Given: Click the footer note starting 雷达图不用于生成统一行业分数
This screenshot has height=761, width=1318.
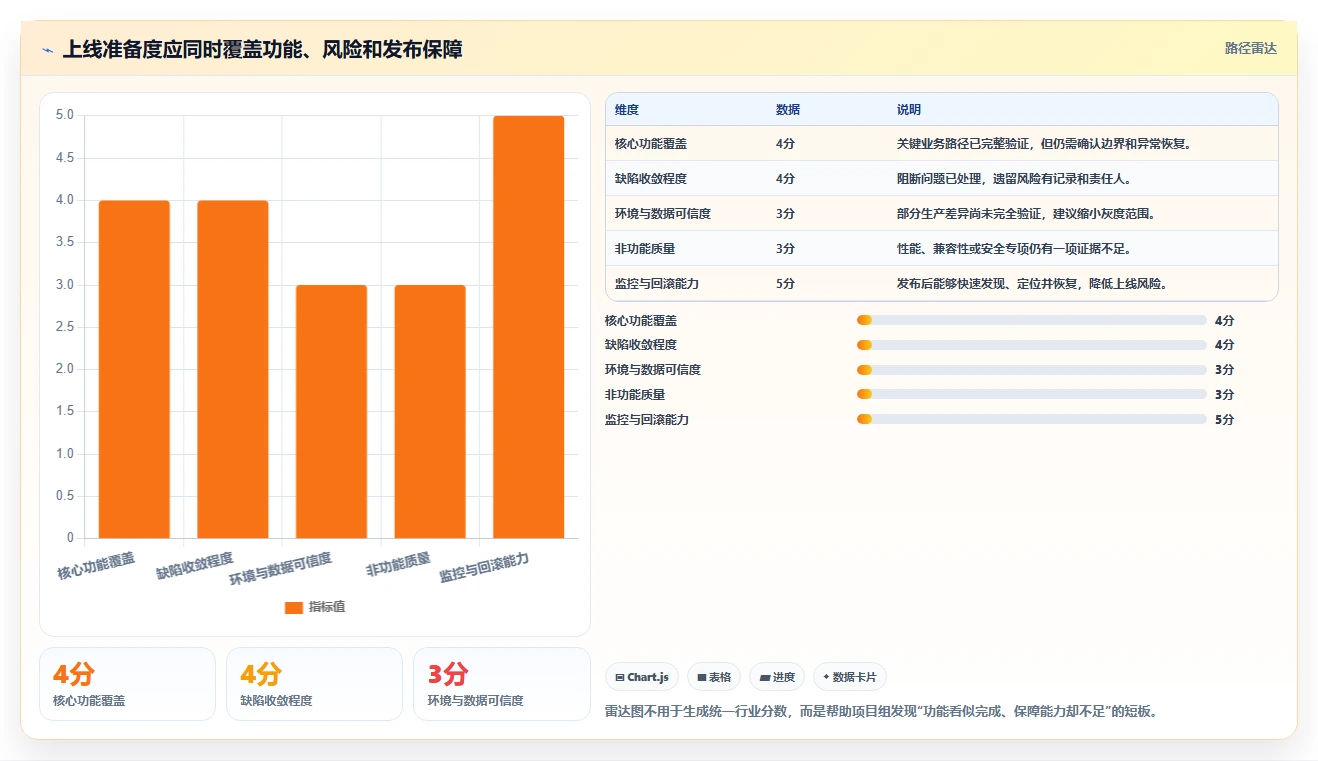Looking at the screenshot, I should [881, 712].
